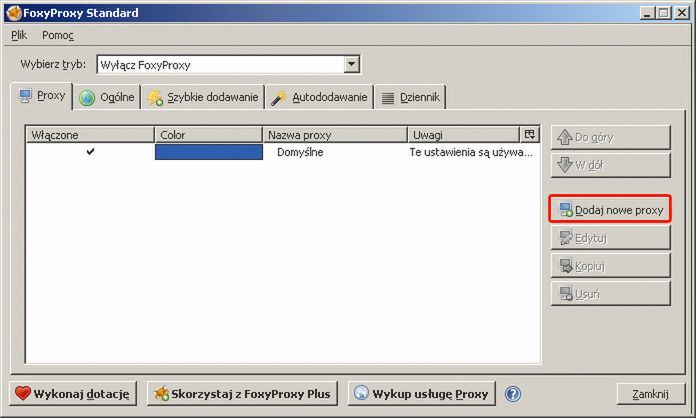Click the Uwagi column header

463,135
